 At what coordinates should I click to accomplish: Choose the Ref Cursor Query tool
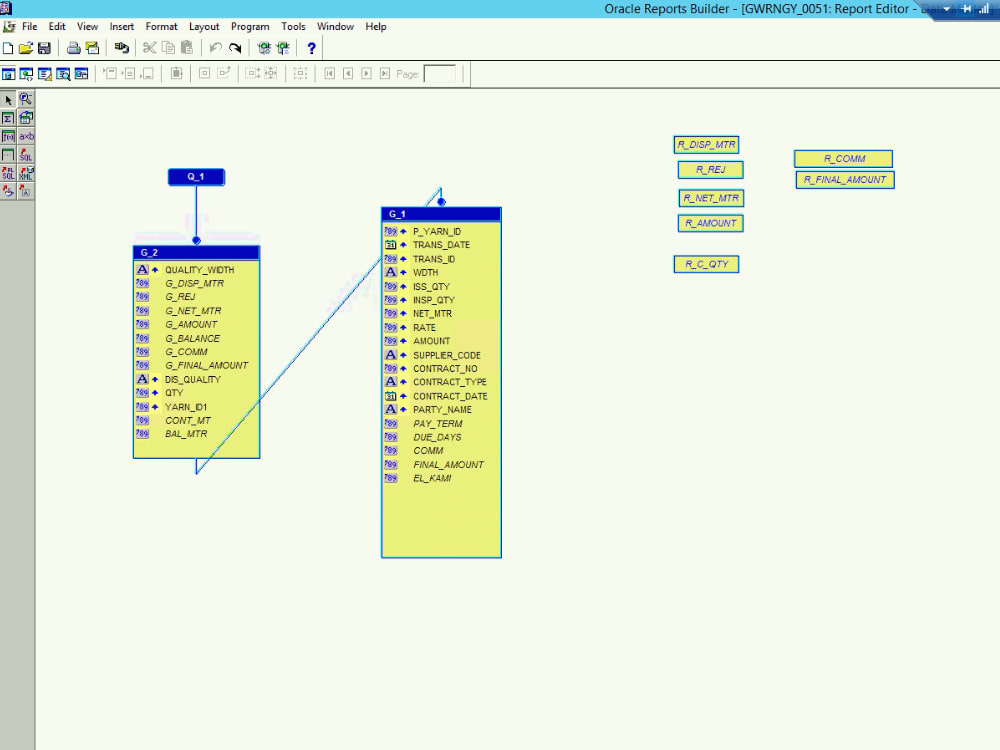[x=9, y=172]
